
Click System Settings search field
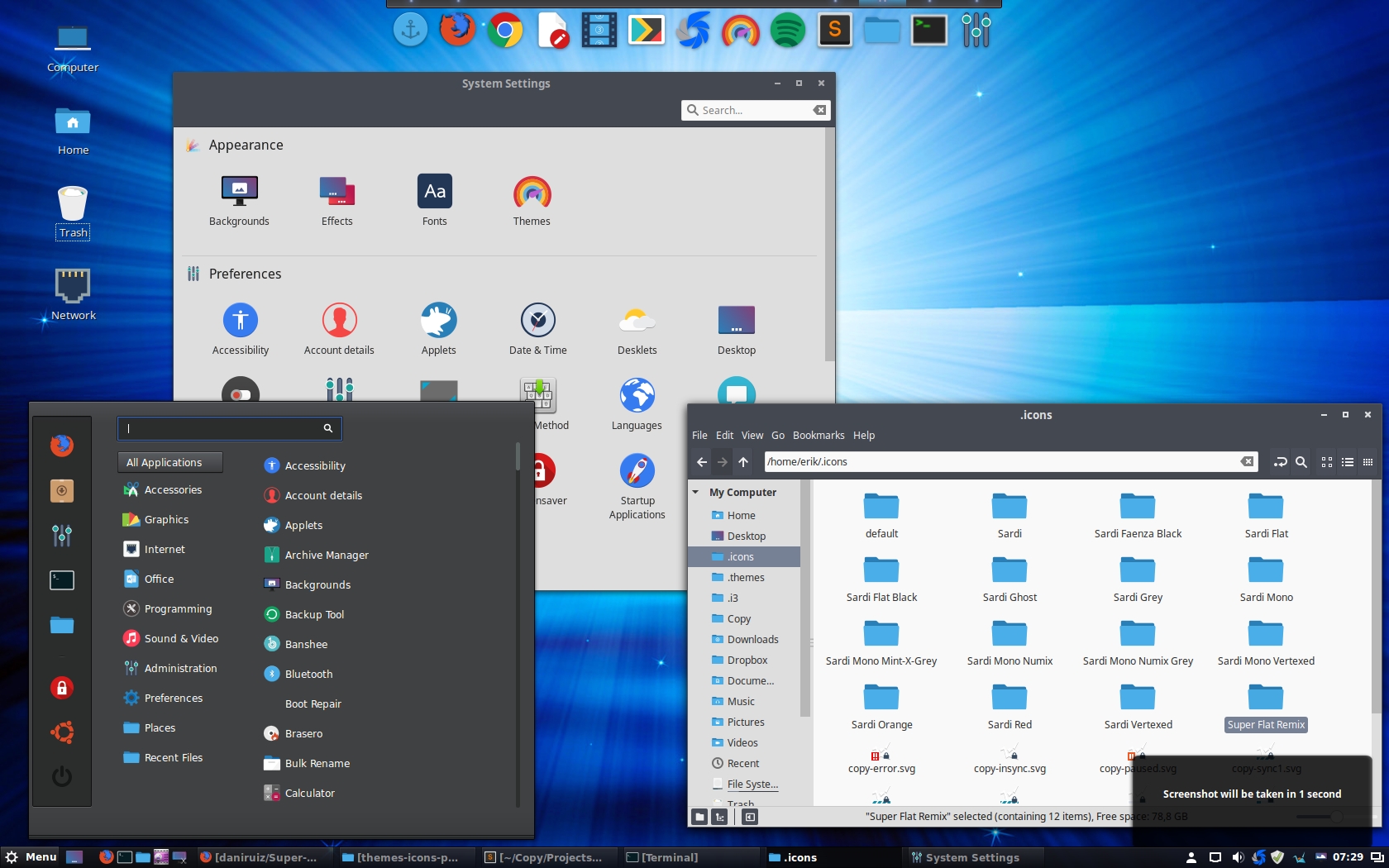pos(756,110)
